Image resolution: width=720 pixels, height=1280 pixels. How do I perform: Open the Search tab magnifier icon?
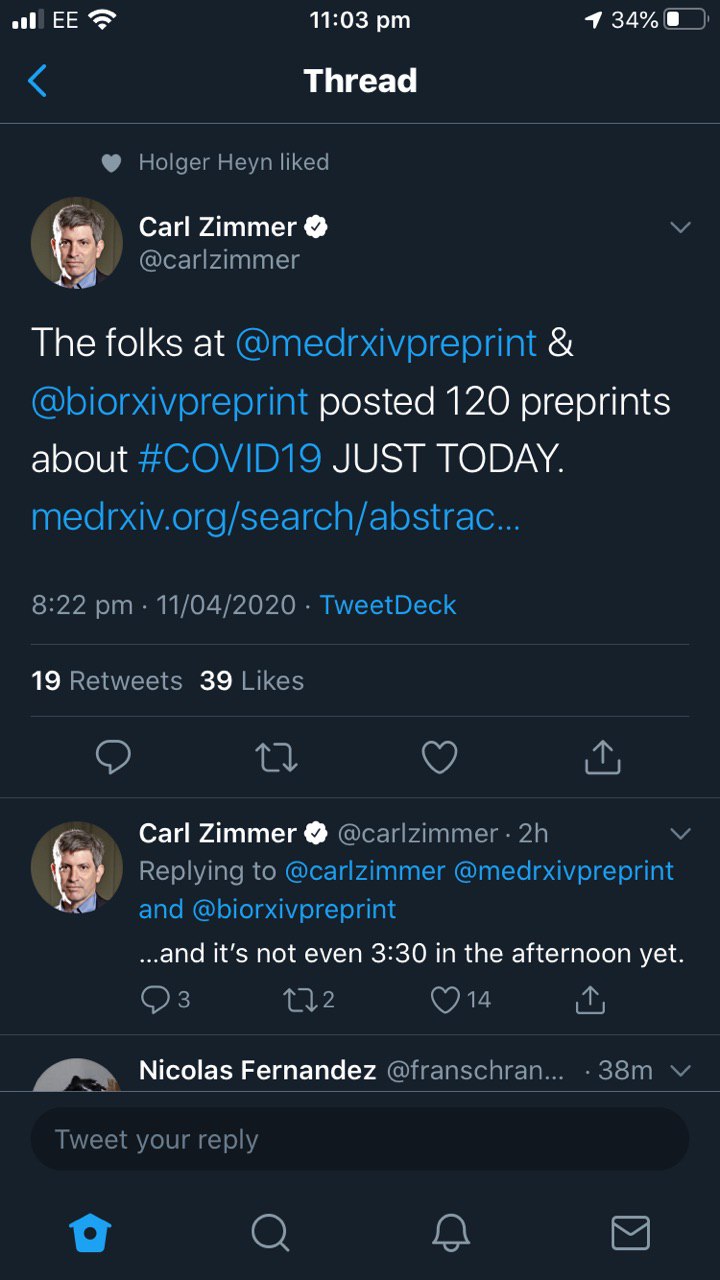coord(270,1233)
